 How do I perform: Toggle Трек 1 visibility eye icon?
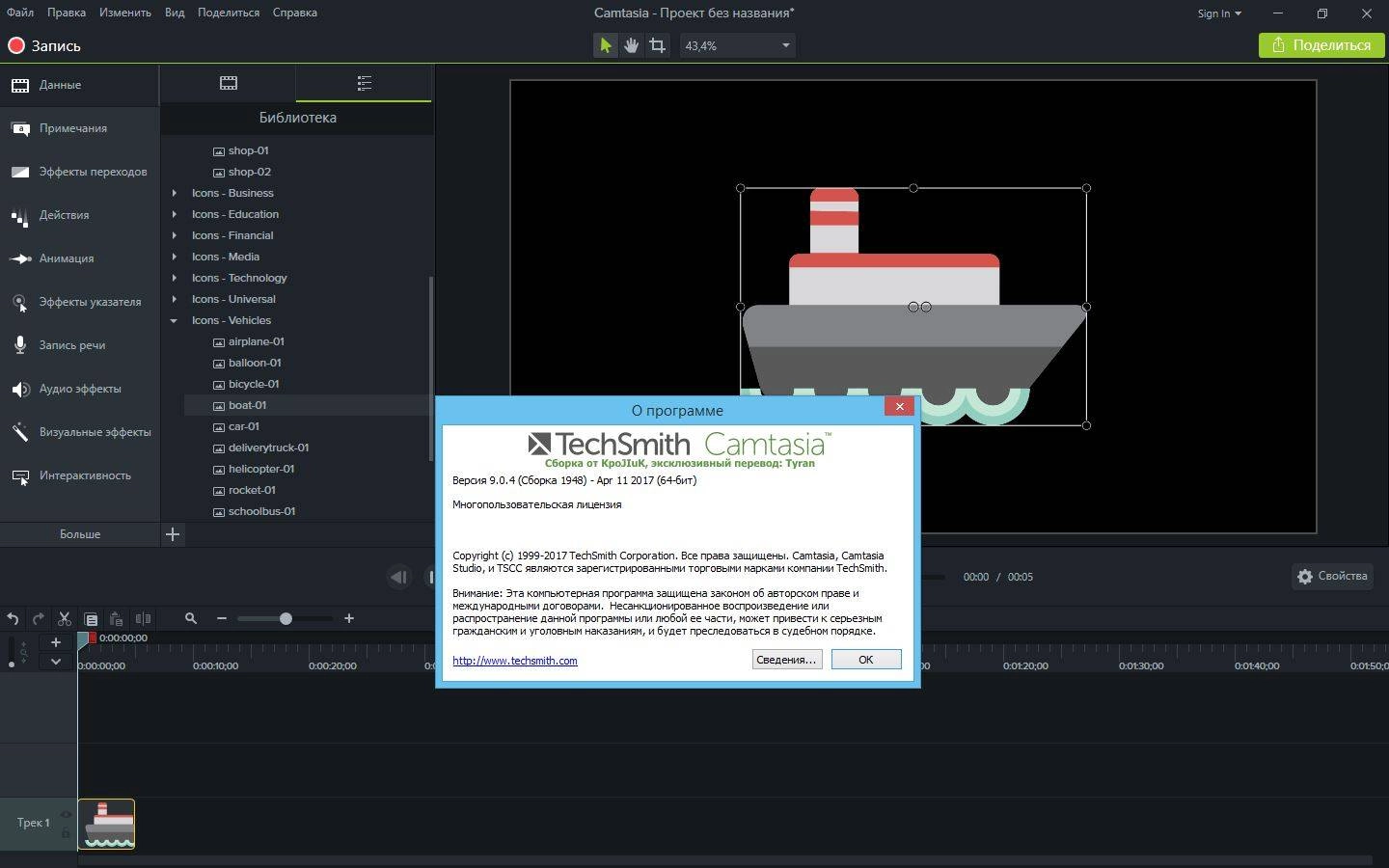click(66, 815)
